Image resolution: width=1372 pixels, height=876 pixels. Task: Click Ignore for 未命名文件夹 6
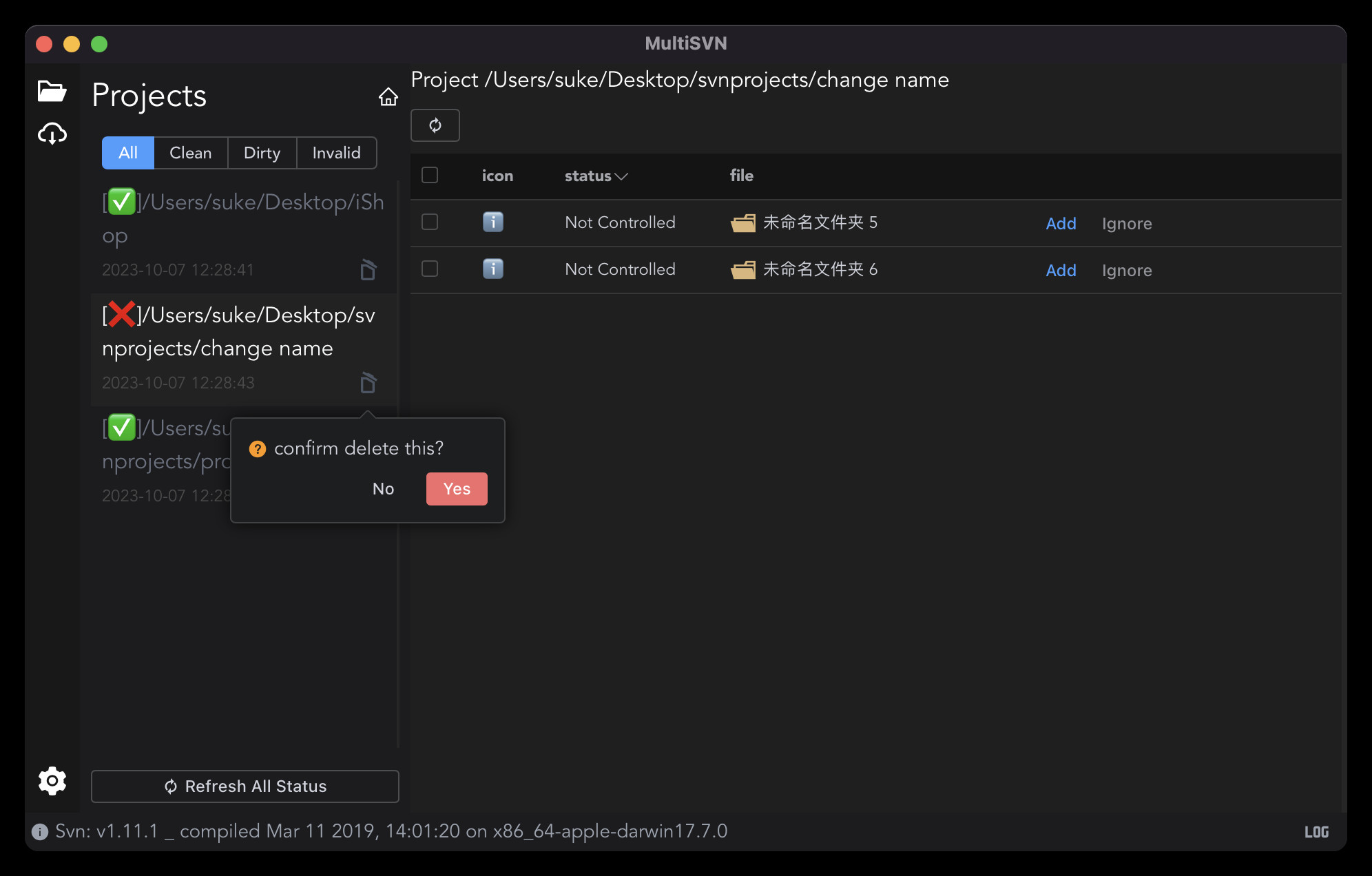coord(1127,271)
